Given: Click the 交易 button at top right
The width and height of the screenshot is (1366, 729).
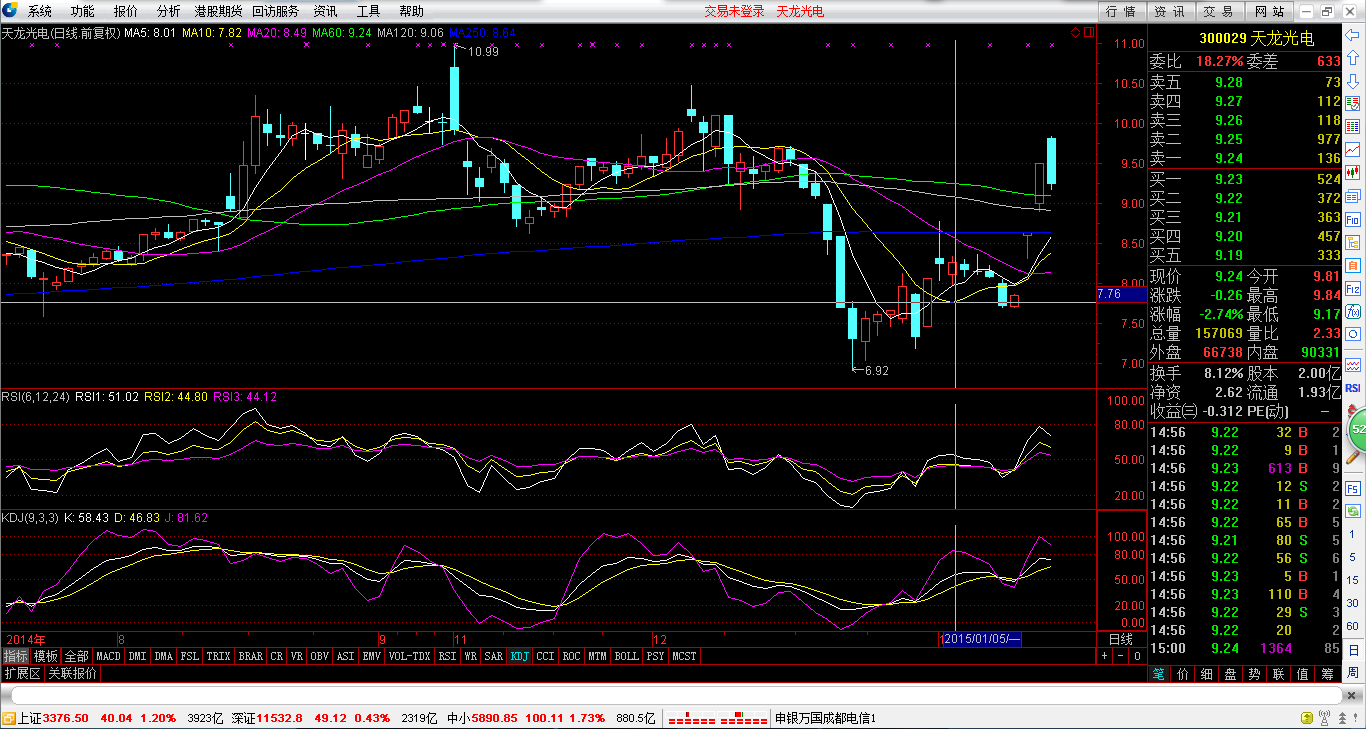Looking at the screenshot, I should [1218, 11].
